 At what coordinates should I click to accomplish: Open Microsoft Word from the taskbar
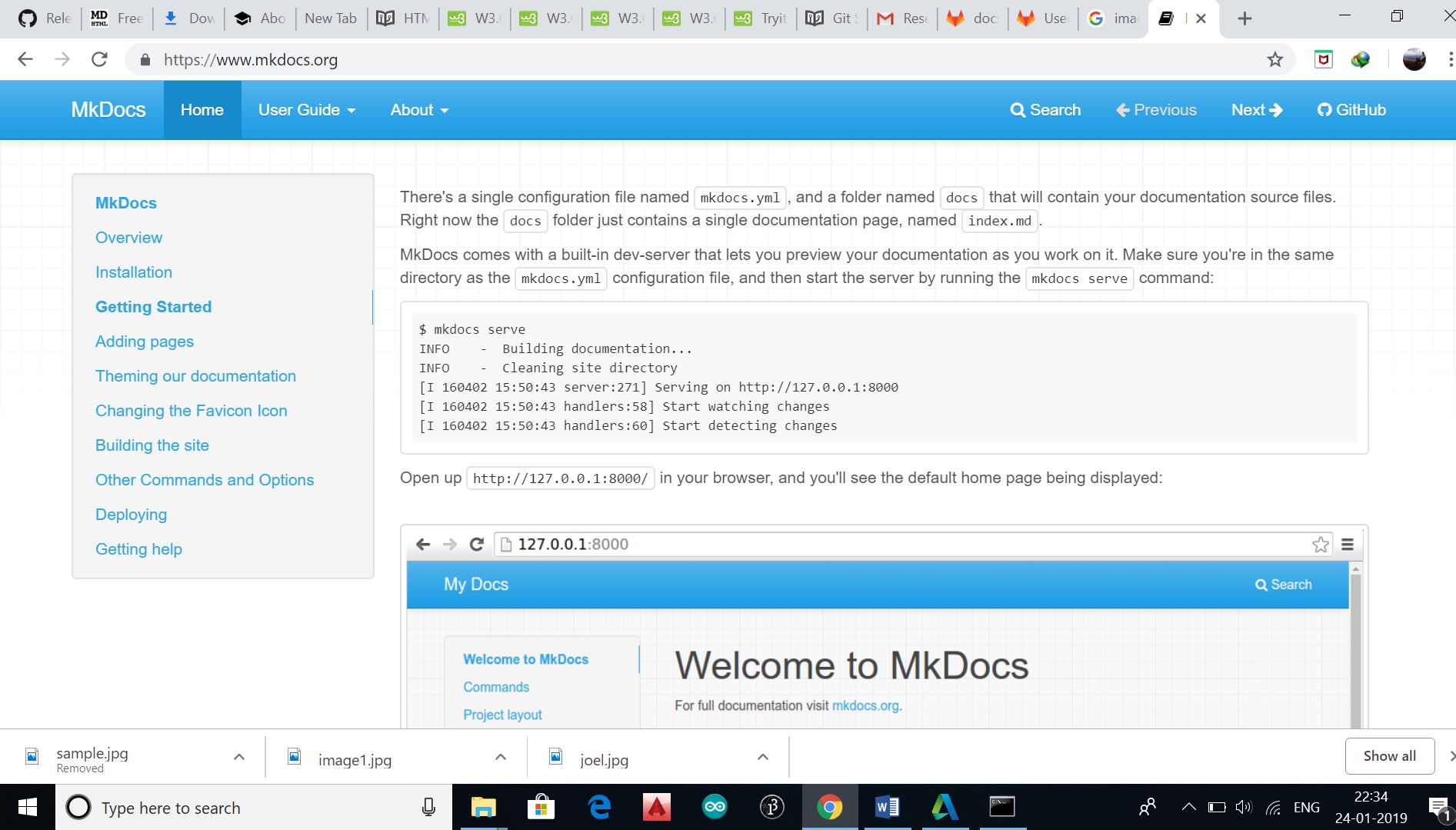(x=887, y=807)
